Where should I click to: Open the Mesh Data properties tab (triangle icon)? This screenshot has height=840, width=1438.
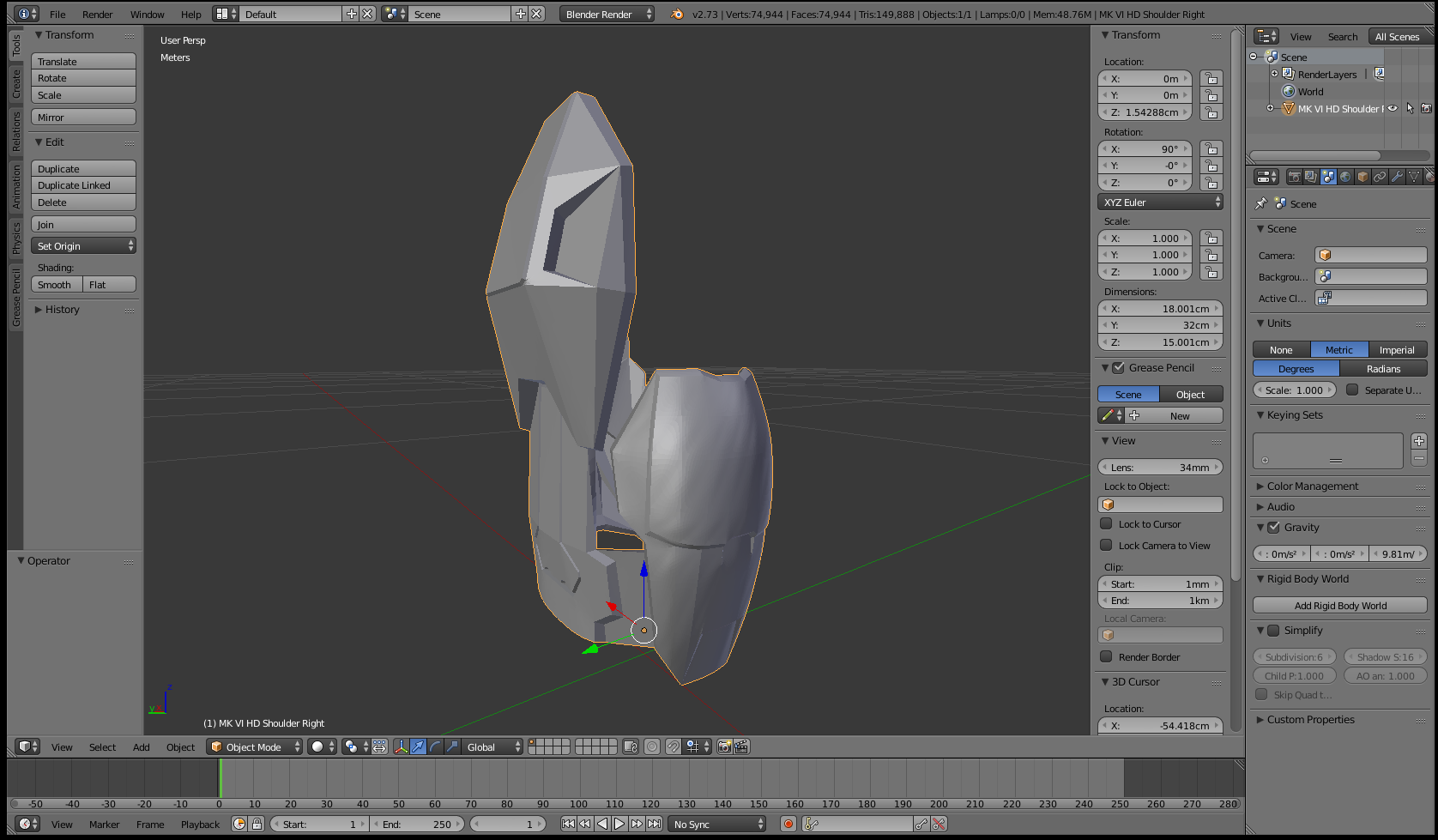tap(1414, 177)
